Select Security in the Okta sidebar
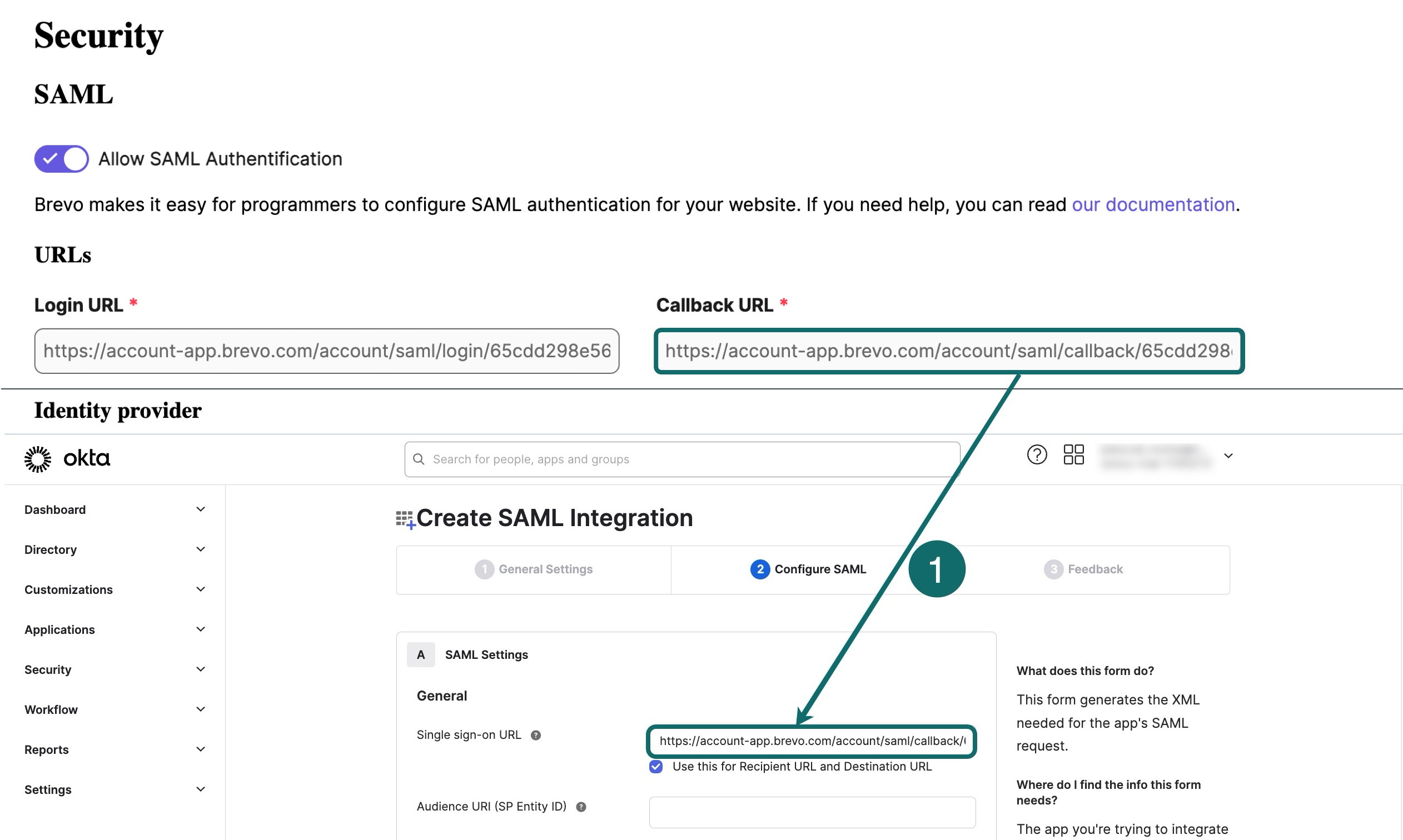Screen dimensions: 1403x840 click(x=48, y=669)
